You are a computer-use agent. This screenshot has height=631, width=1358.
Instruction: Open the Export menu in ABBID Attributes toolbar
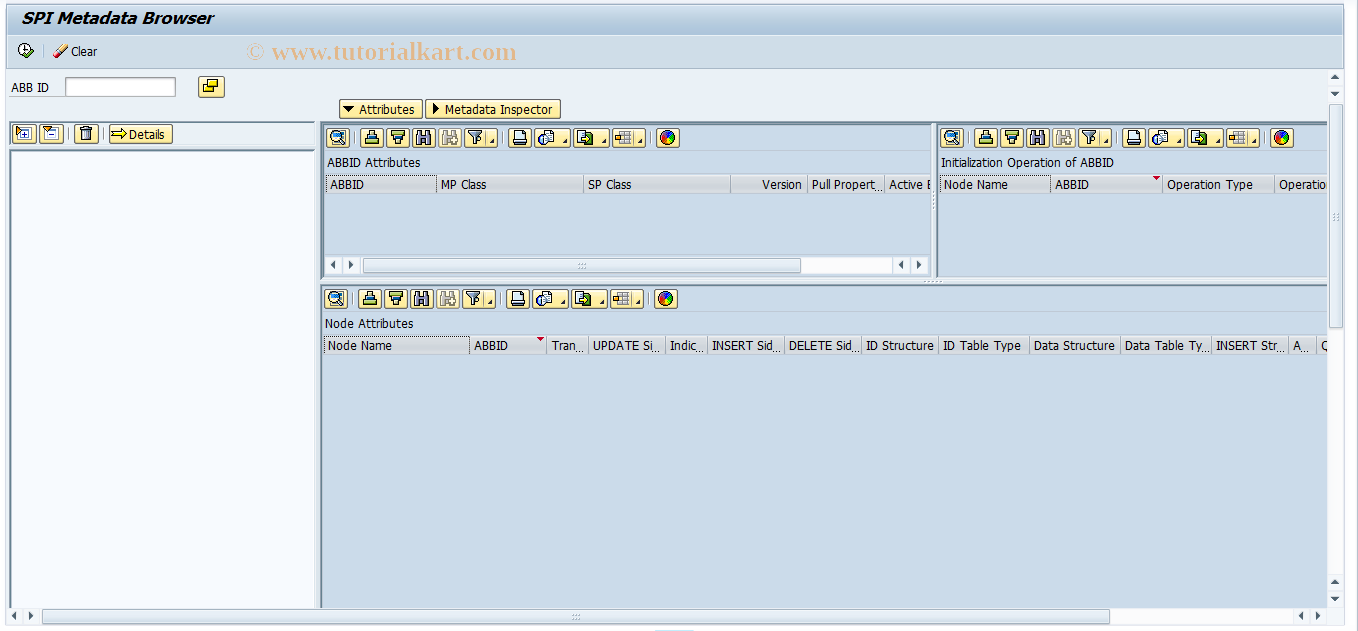tap(589, 138)
